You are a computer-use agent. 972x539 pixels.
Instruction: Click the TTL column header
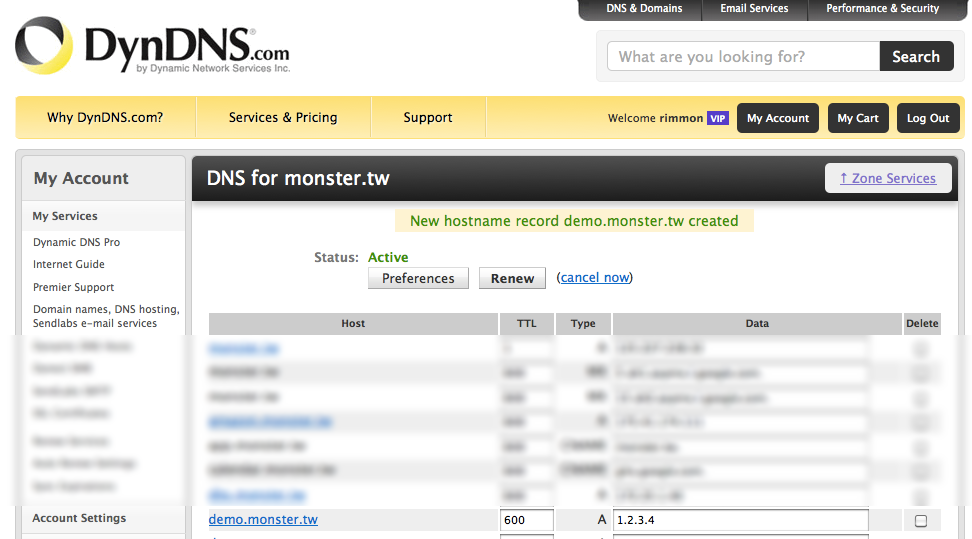[527, 323]
